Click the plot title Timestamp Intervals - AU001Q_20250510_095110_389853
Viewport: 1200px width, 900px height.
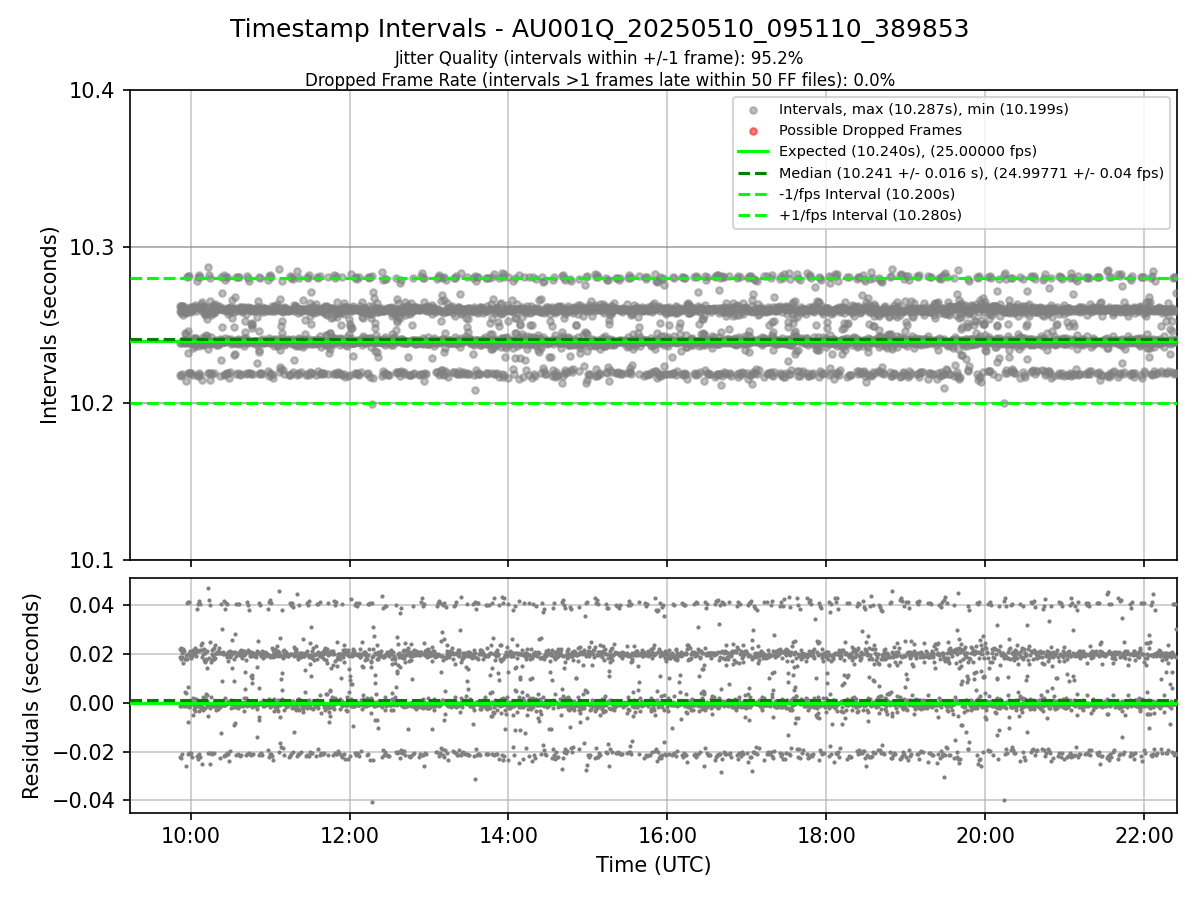click(x=599, y=29)
